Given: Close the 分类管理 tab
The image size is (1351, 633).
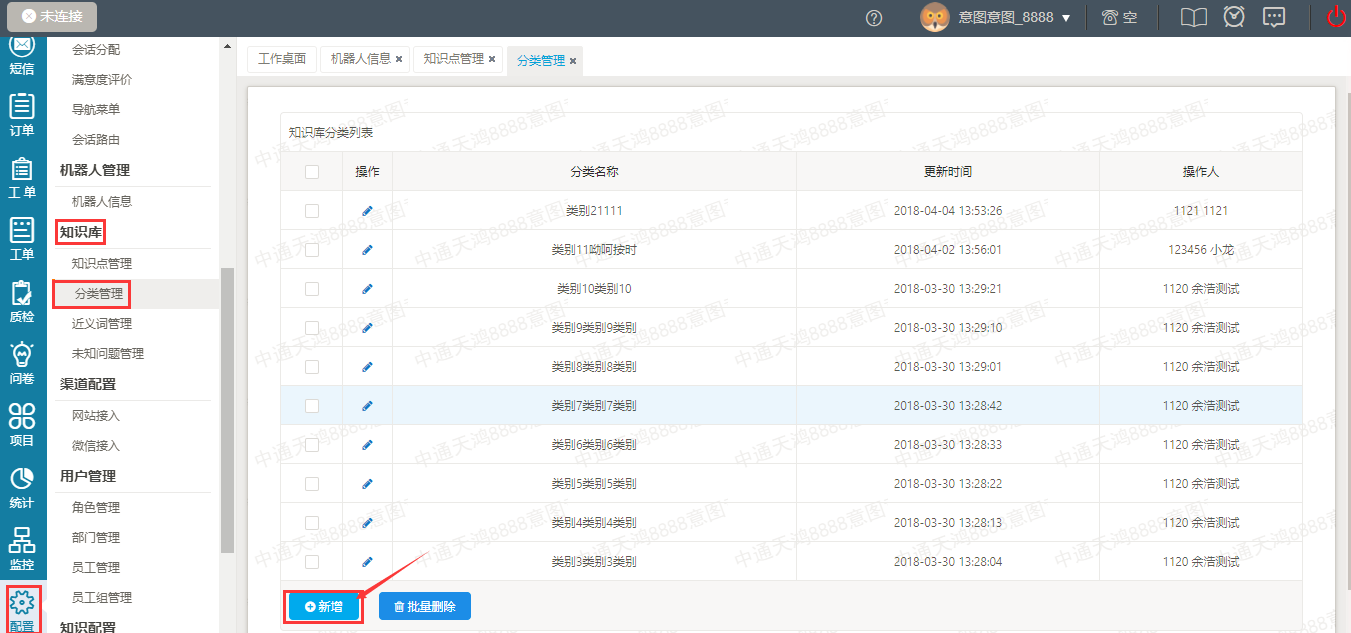Looking at the screenshot, I should [x=573, y=61].
